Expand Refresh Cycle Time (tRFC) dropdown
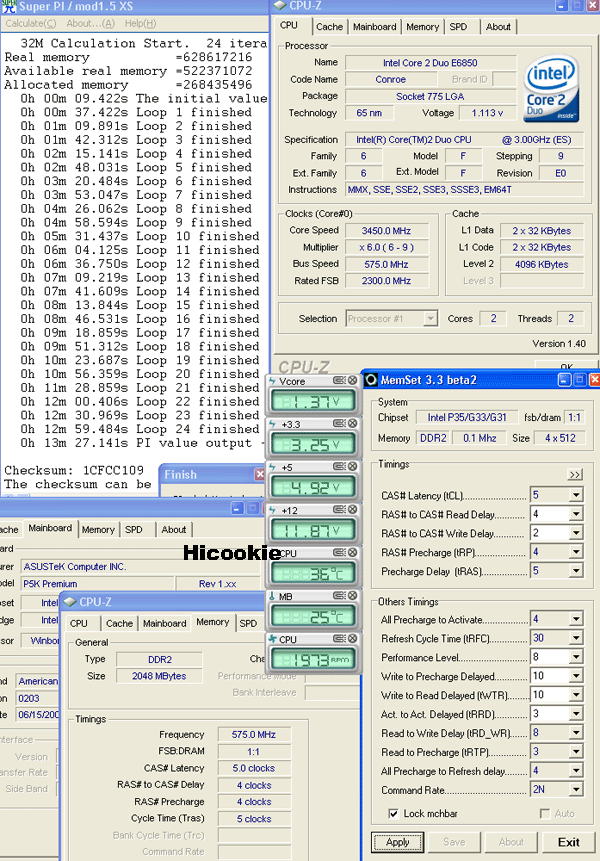 (575, 639)
